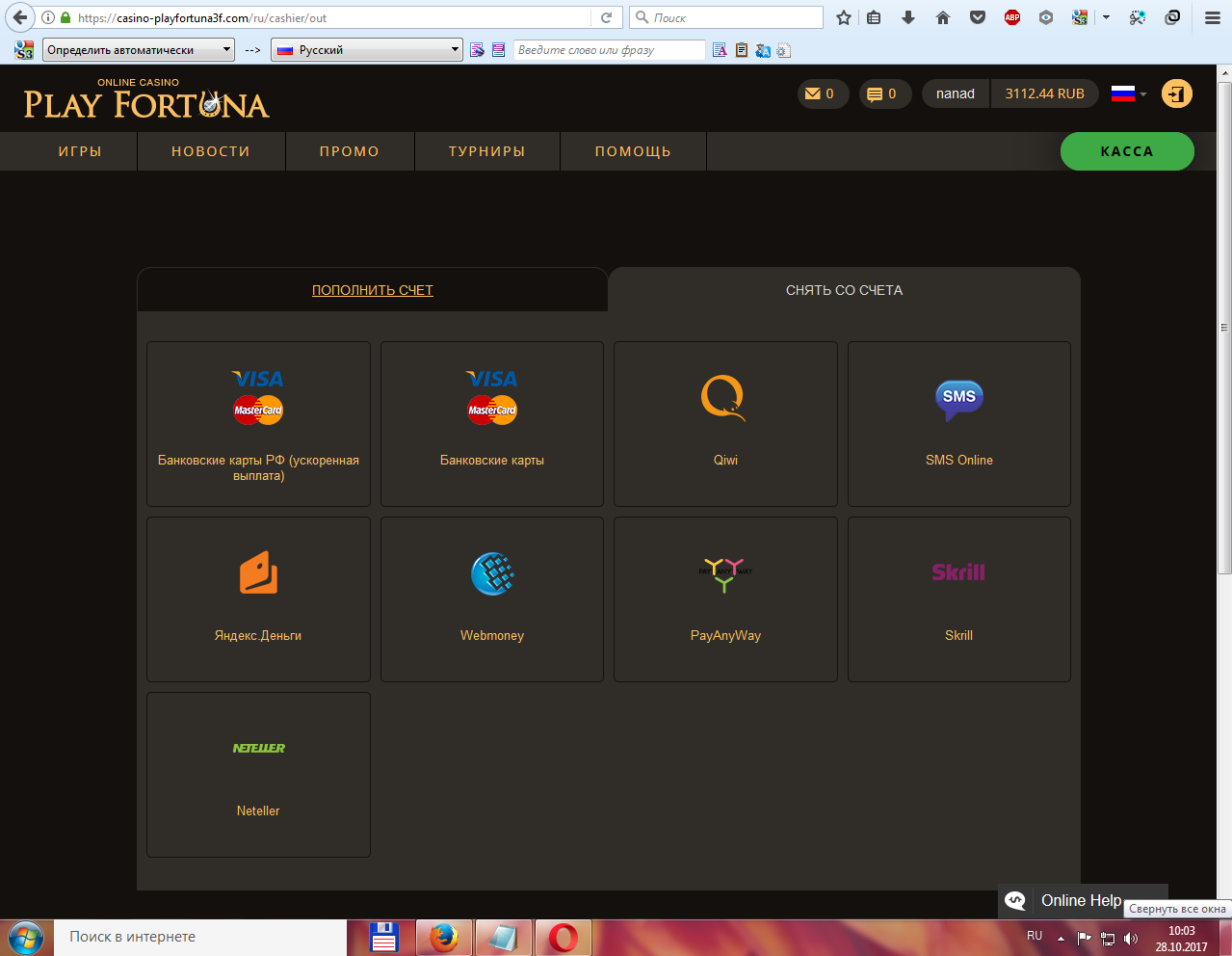The height and width of the screenshot is (956, 1232).
Task: Expand the S3 toolbar icon dropdown arrow
Action: pos(1106,17)
